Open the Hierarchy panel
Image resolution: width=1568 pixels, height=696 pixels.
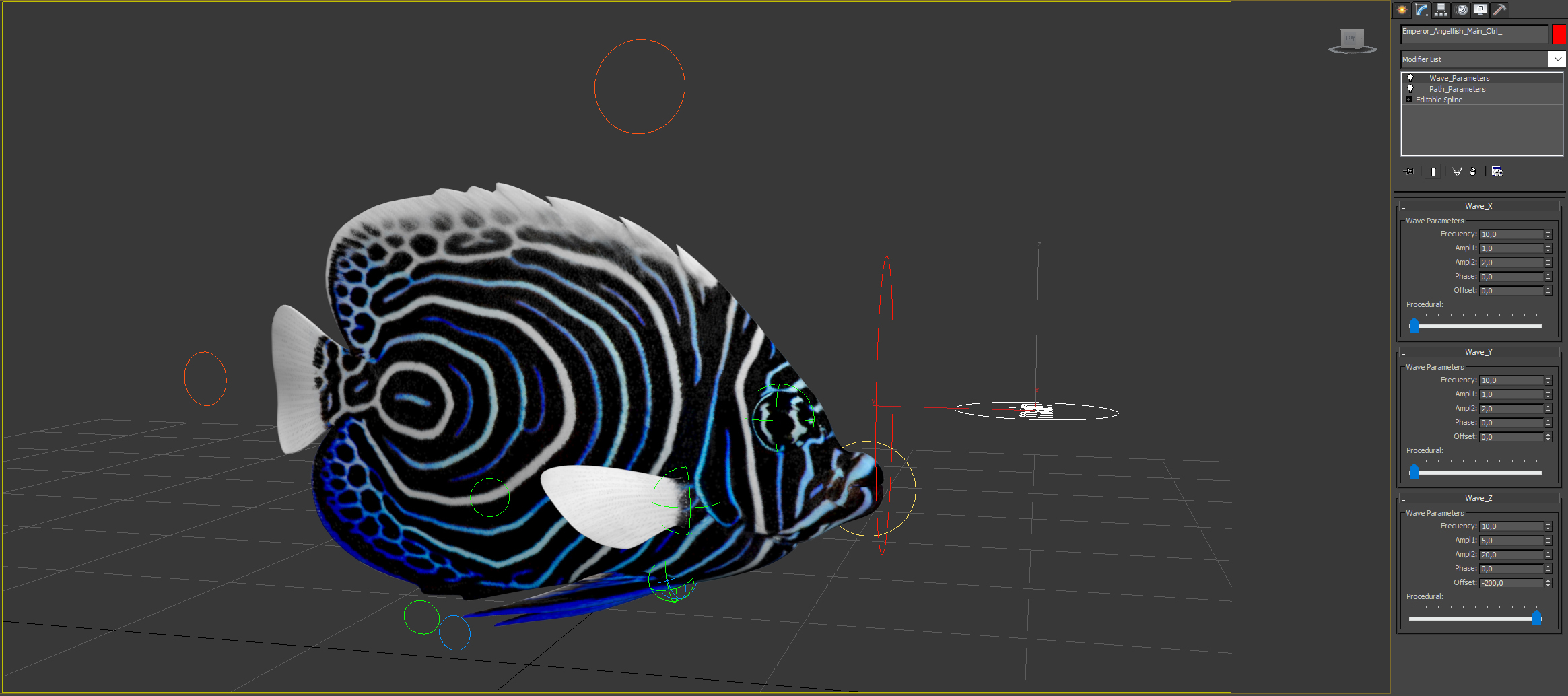(x=1441, y=9)
